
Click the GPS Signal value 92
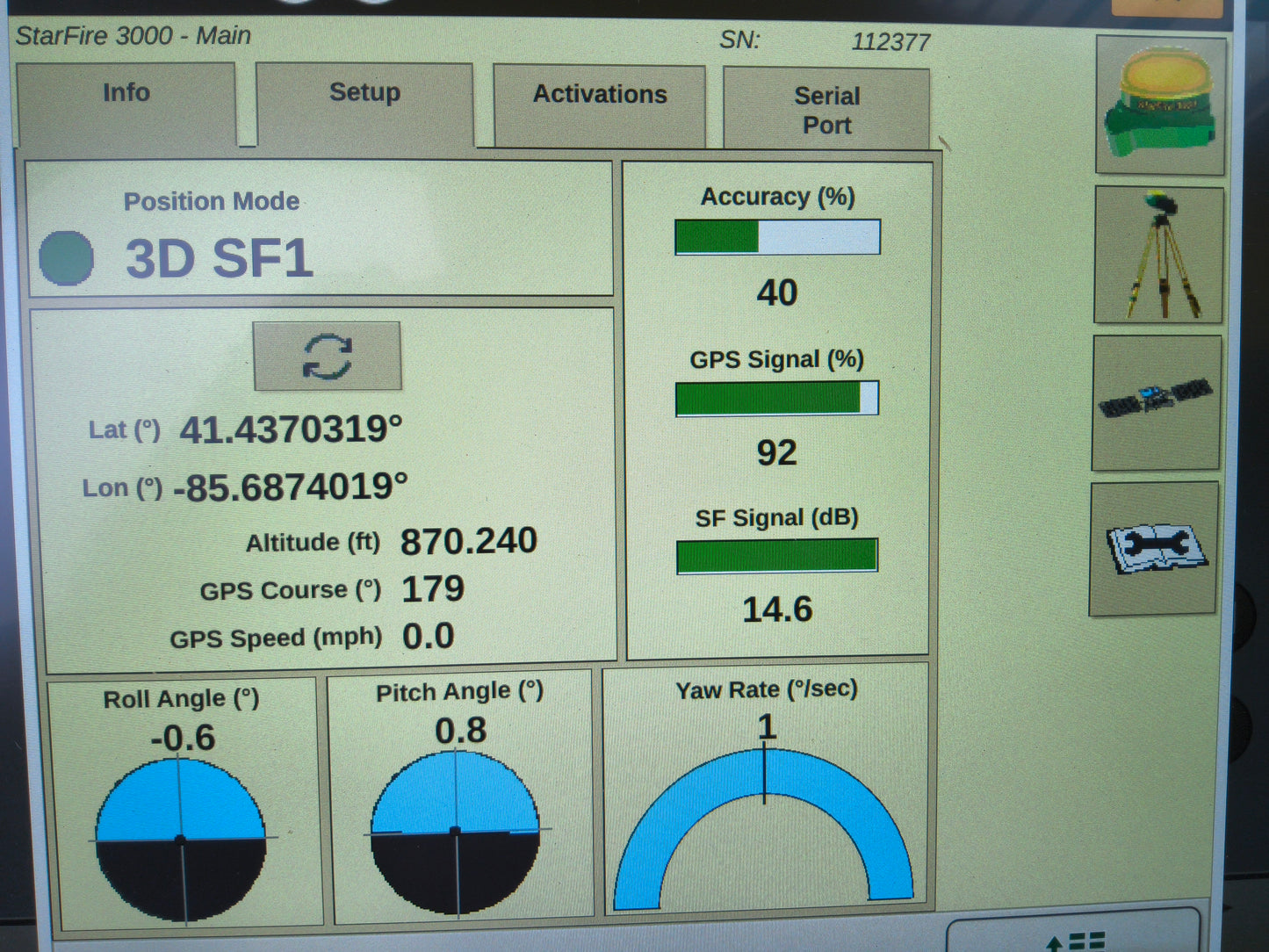coord(777,453)
